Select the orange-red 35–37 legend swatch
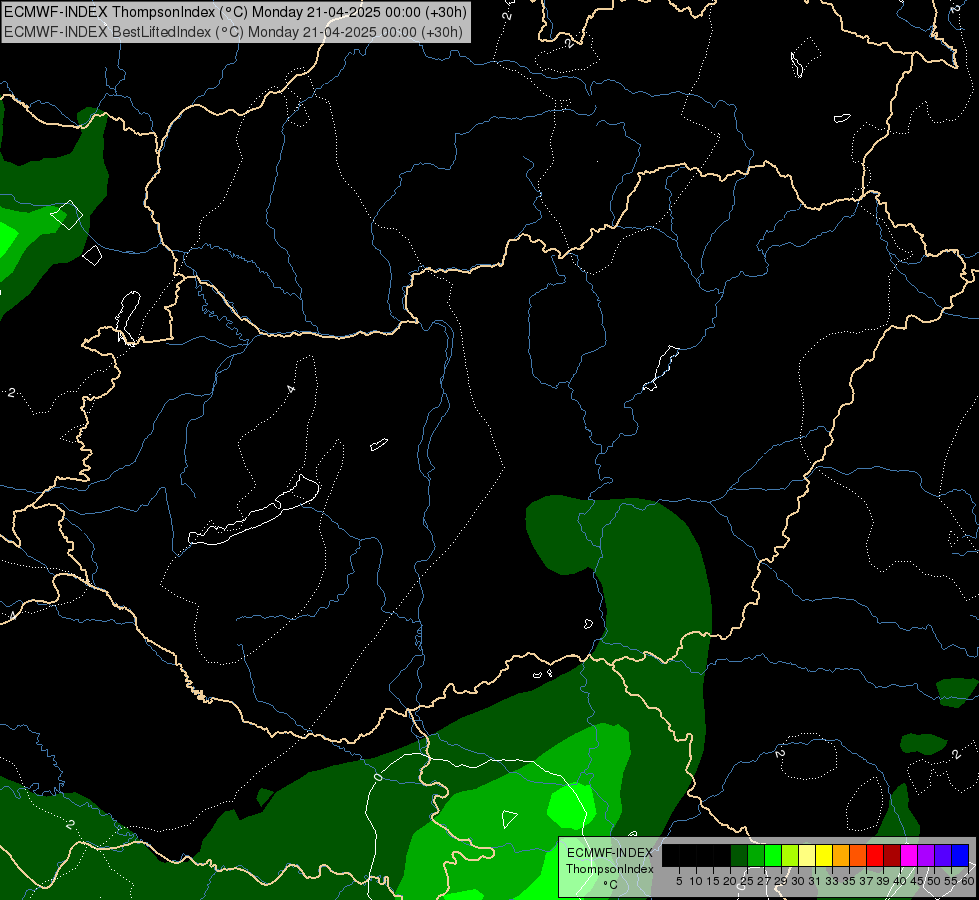This screenshot has width=979, height=900. click(x=858, y=855)
